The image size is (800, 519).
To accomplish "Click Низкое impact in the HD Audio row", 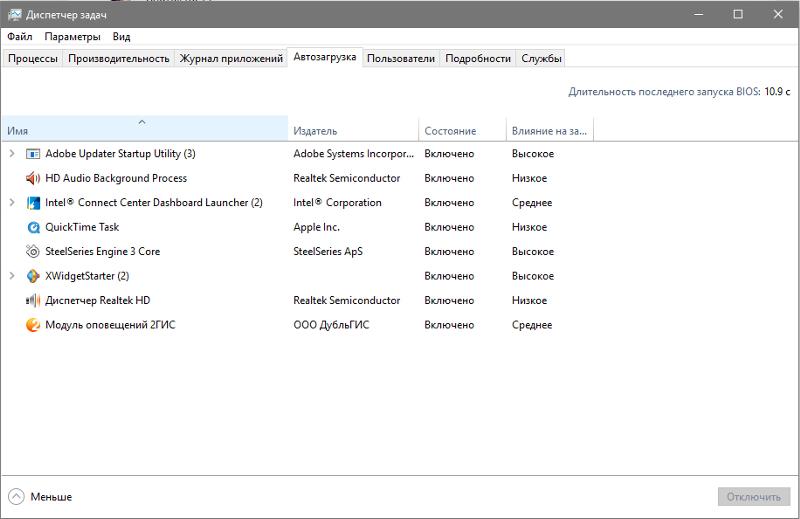I will (529, 178).
